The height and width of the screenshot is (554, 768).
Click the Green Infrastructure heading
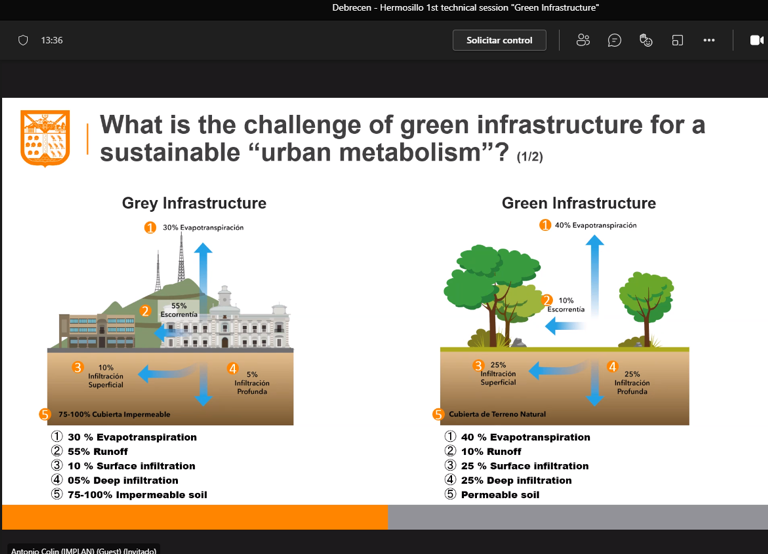(578, 203)
